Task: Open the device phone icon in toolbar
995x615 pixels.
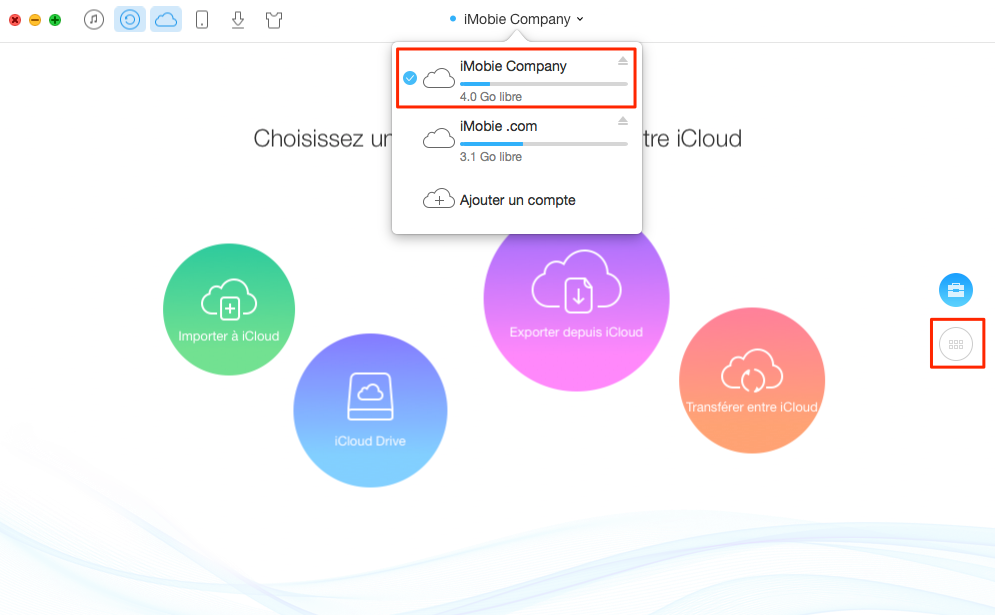Action: (x=202, y=20)
